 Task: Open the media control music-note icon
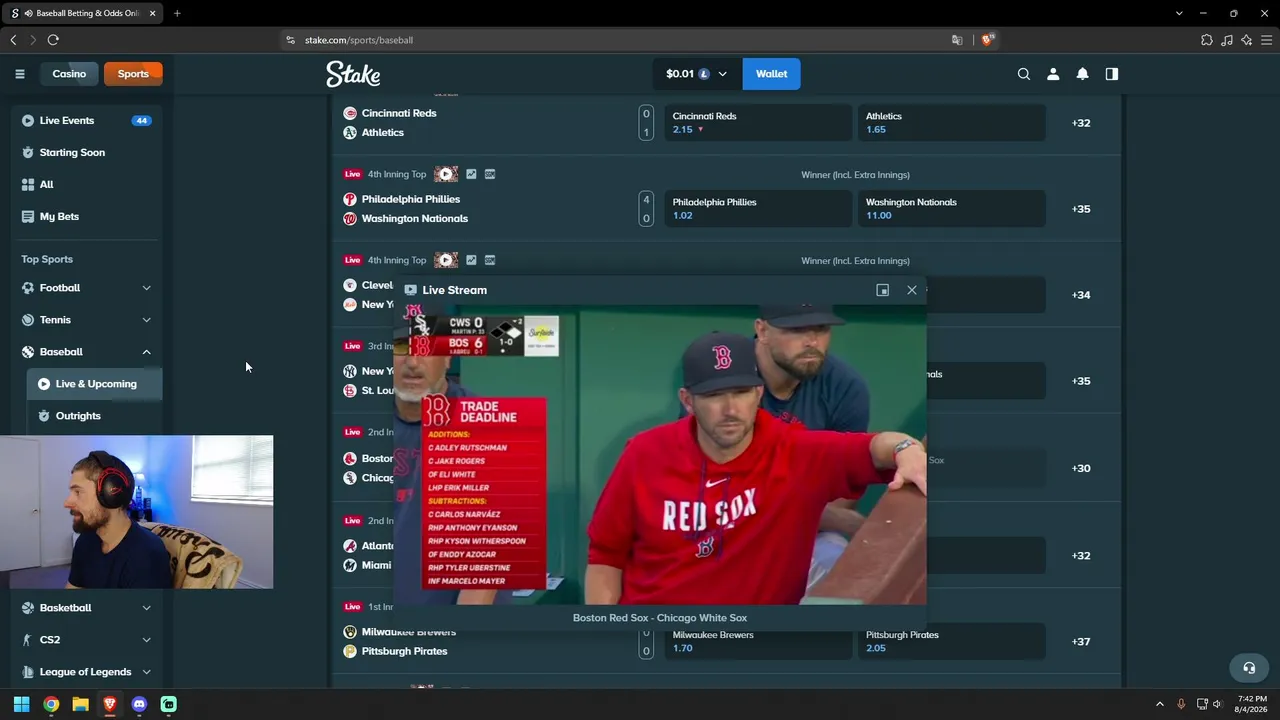click(1227, 40)
